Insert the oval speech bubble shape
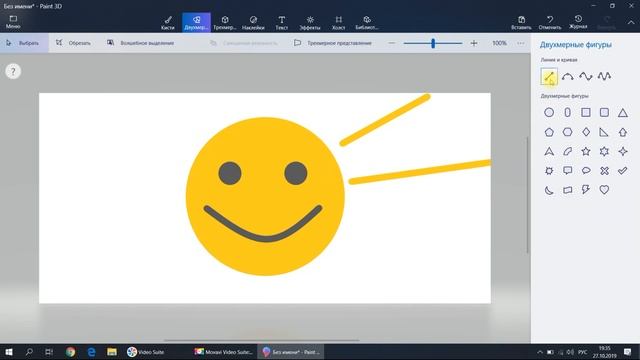 point(586,171)
